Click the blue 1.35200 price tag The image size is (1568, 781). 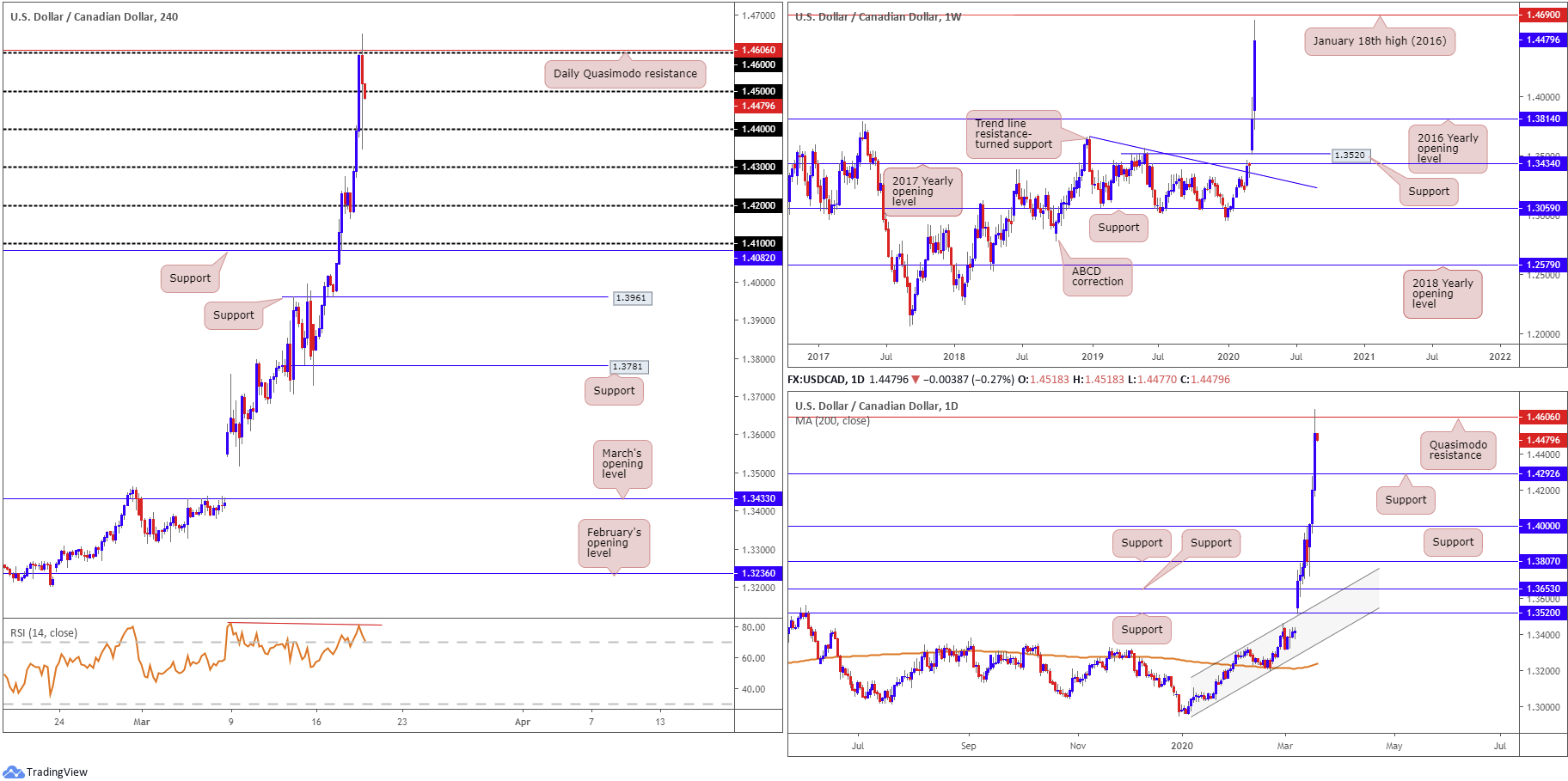pos(1543,613)
